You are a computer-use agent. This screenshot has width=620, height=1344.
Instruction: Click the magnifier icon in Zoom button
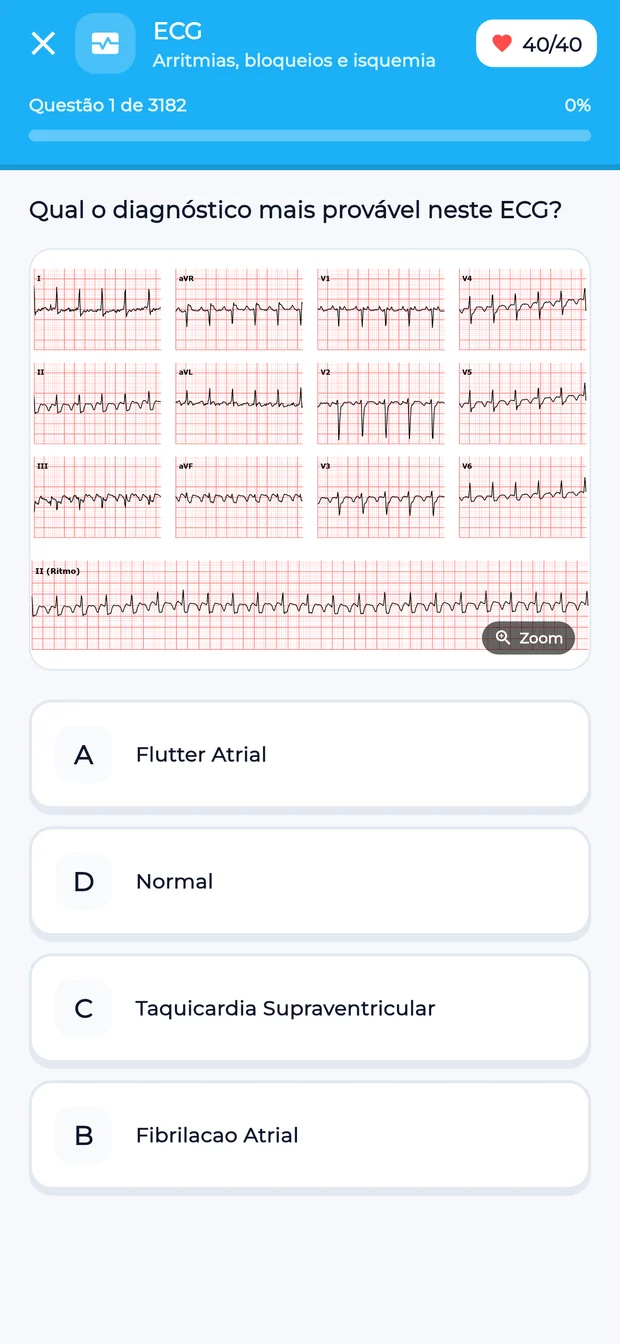pos(503,638)
